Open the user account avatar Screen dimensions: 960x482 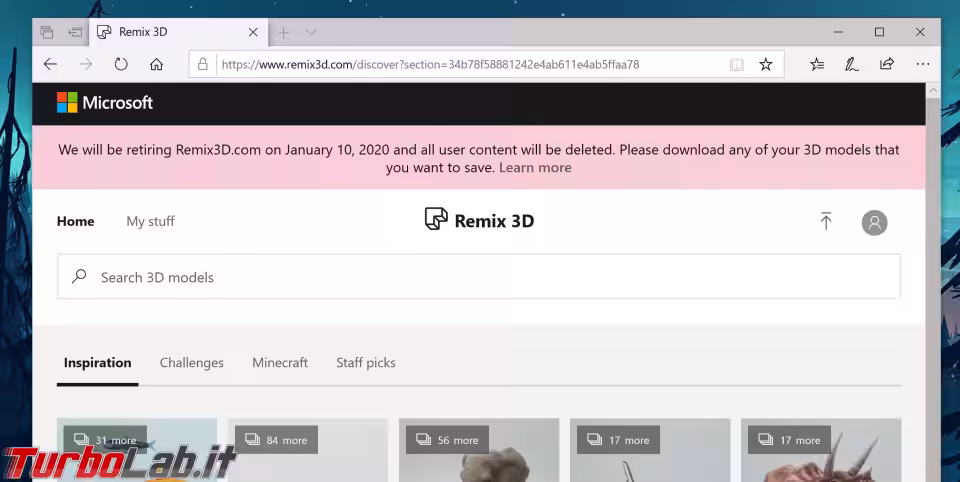(874, 222)
